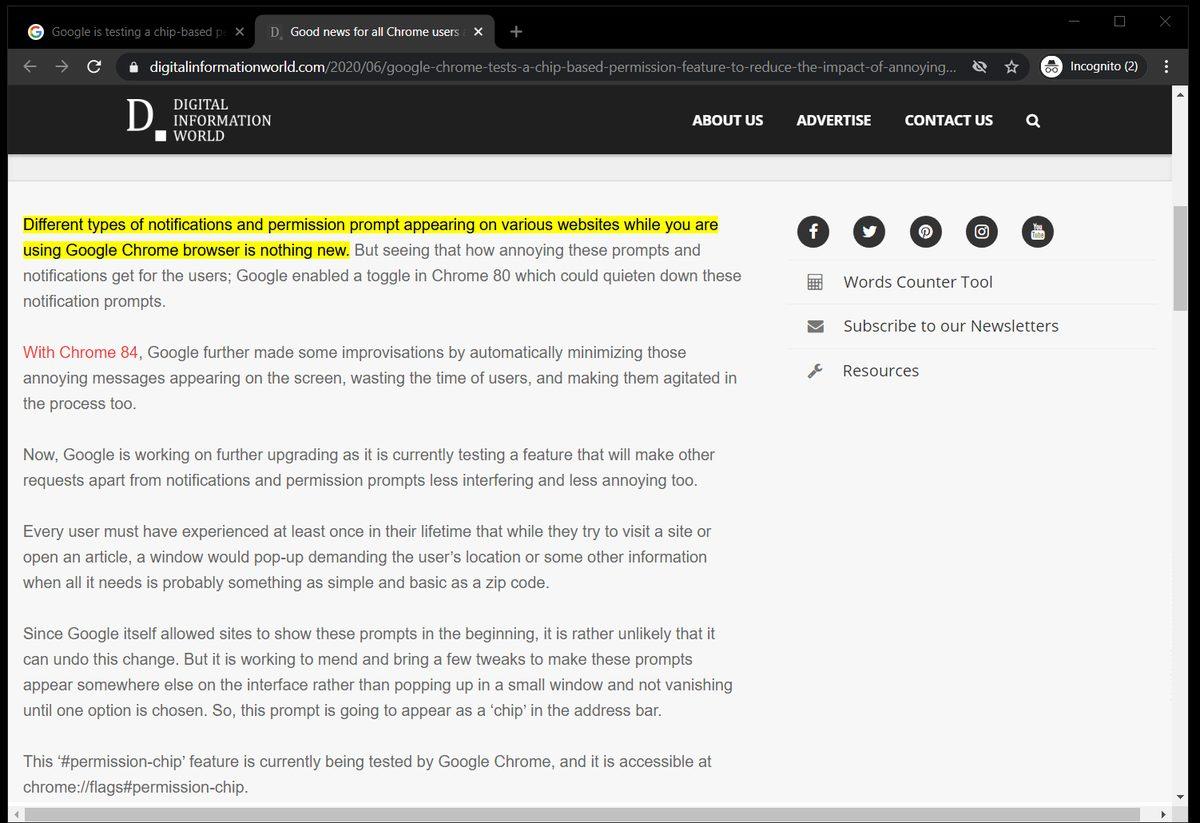Open a new browser tab
The width and height of the screenshot is (1200, 823).
pos(516,32)
